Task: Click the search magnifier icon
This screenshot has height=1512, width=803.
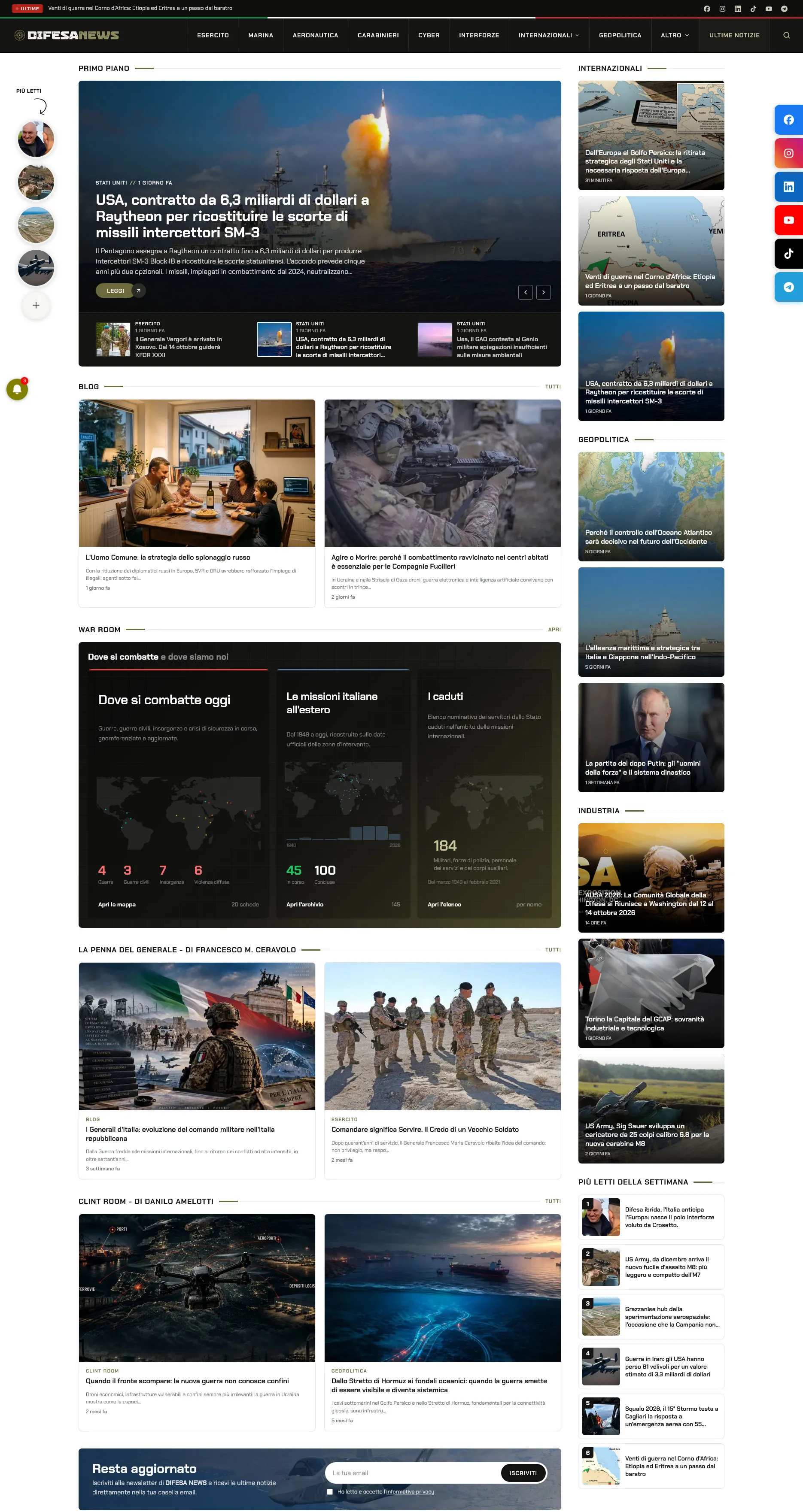Action: click(787, 35)
